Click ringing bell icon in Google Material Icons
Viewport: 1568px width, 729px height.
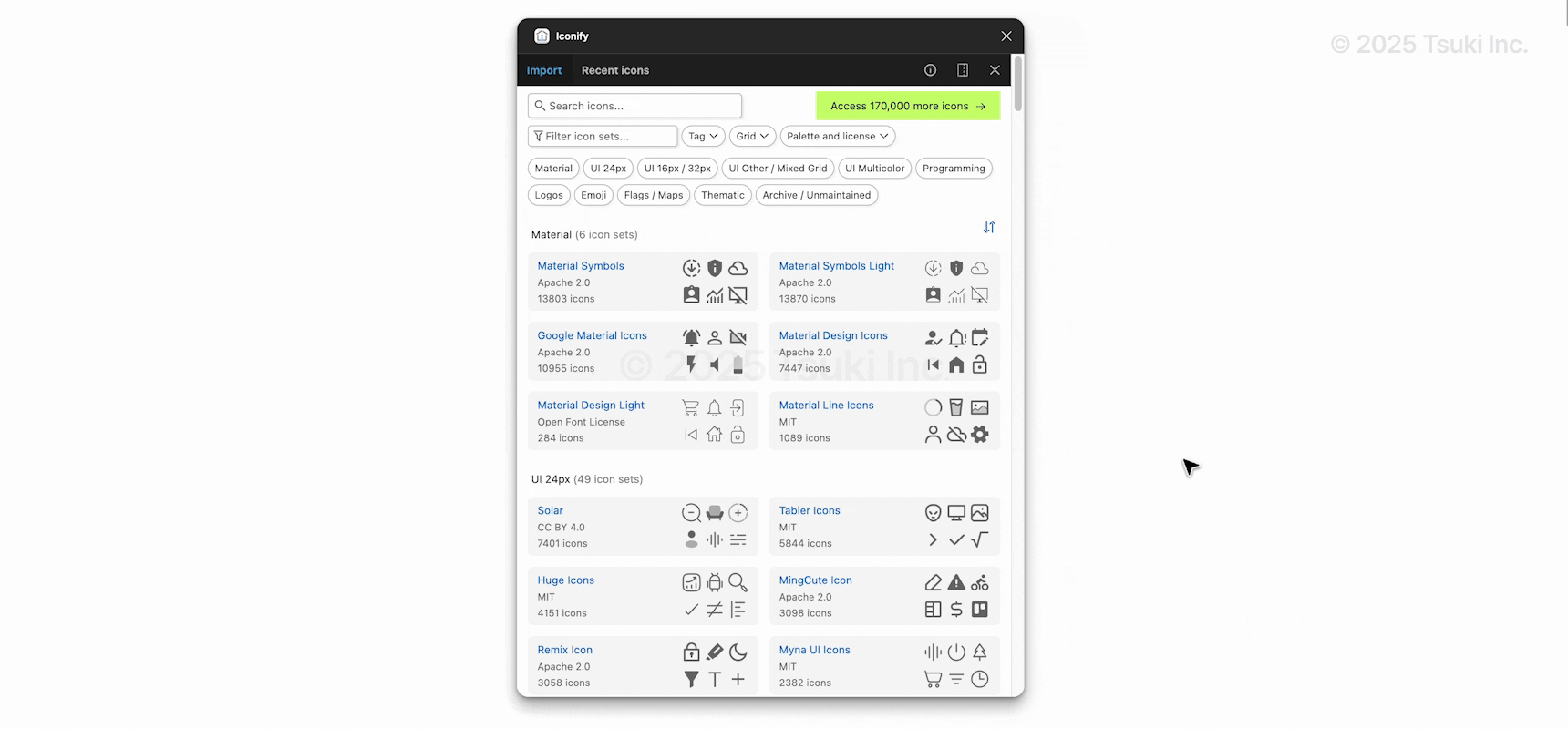[692, 338]
